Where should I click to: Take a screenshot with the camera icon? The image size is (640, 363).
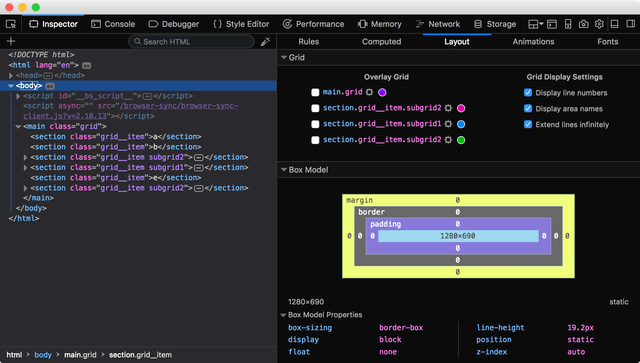pyautogui.click(x=584, y=24)
